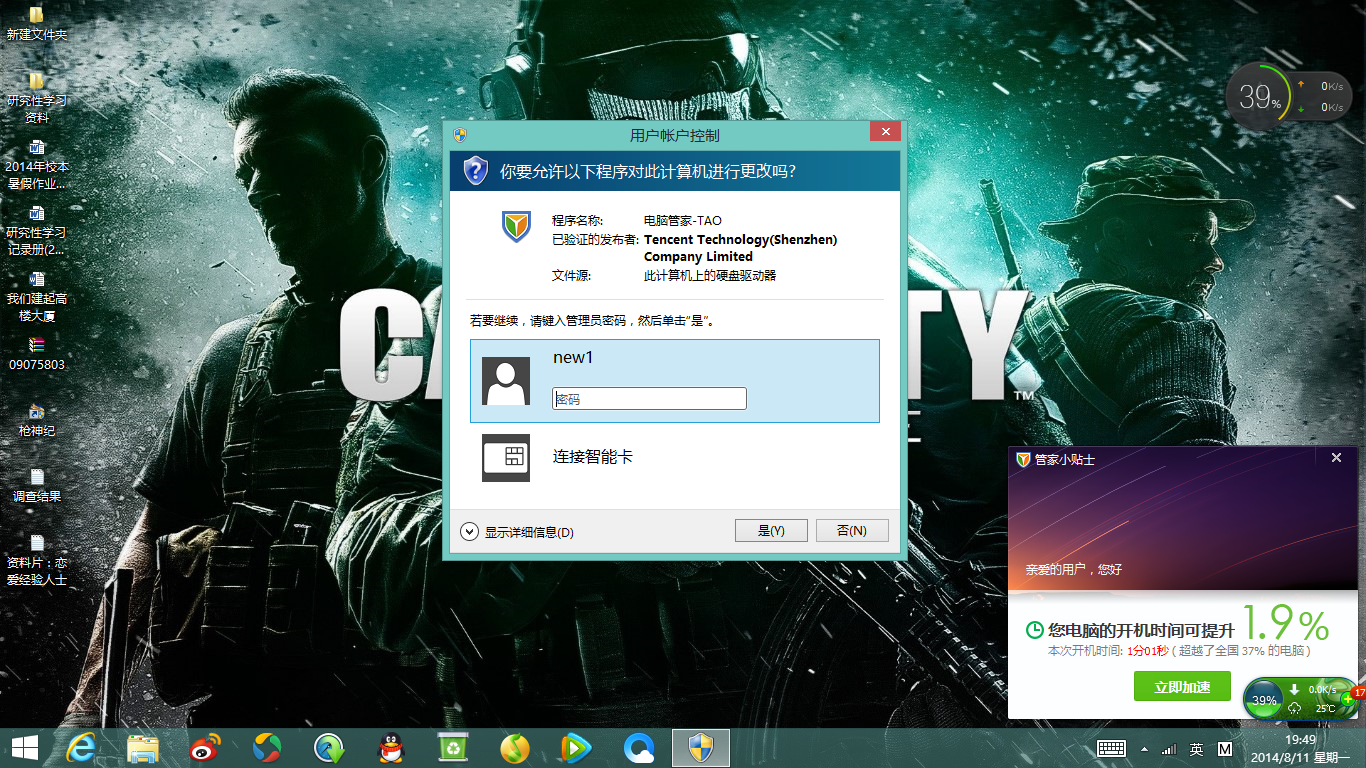
Task: Open the yellow-green music ball app
Action: pos(515,747)
